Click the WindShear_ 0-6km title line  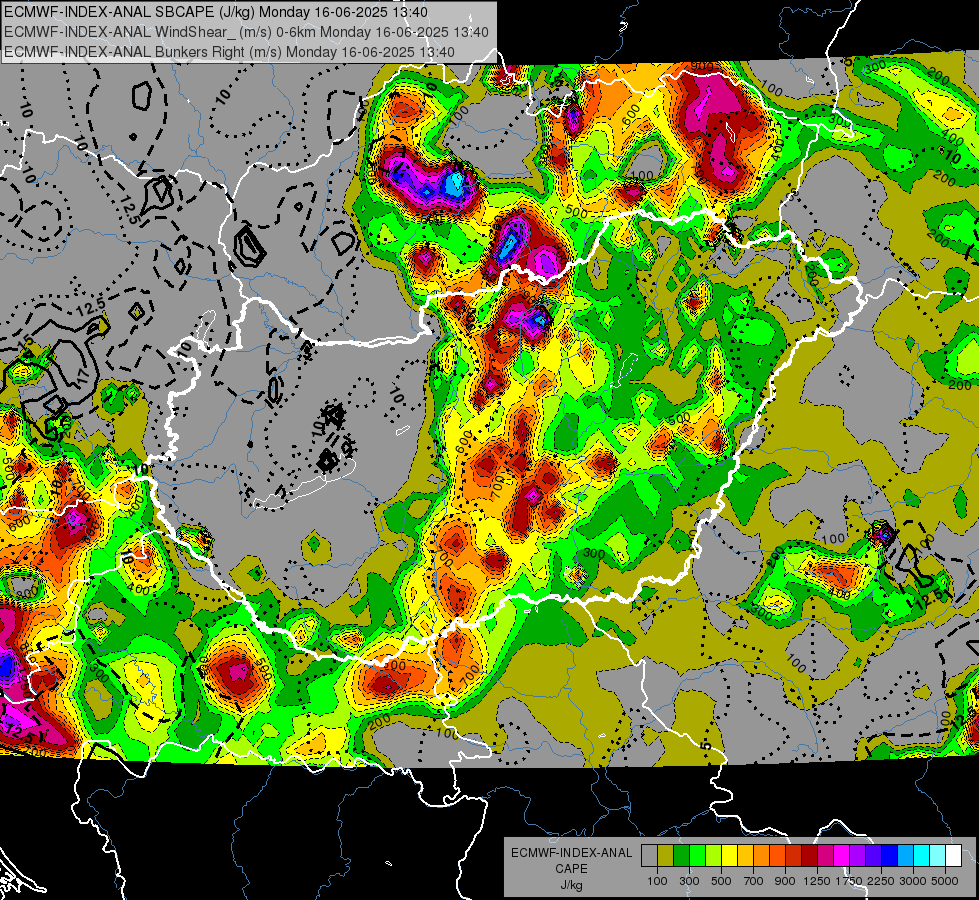[x=246, y=32]
